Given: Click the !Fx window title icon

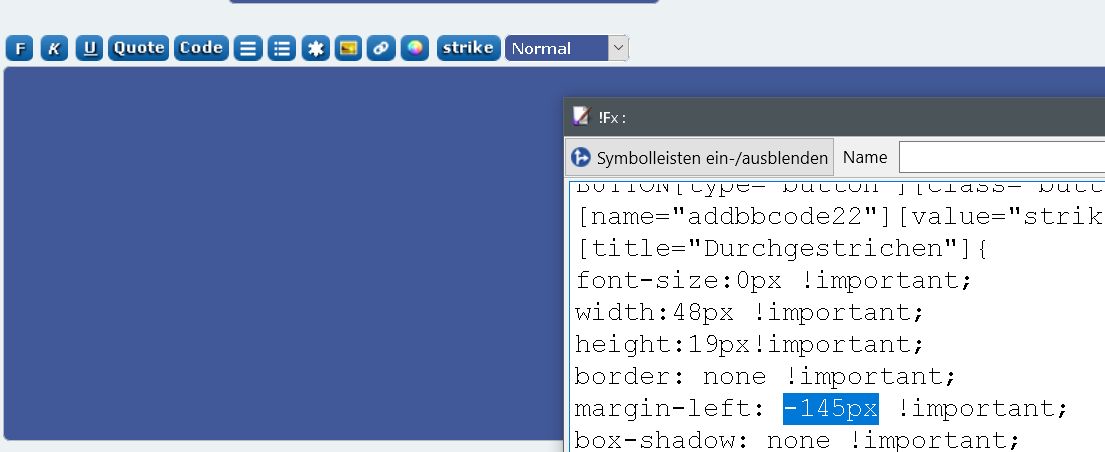Looking at the screenshot, I should point(582,116).
